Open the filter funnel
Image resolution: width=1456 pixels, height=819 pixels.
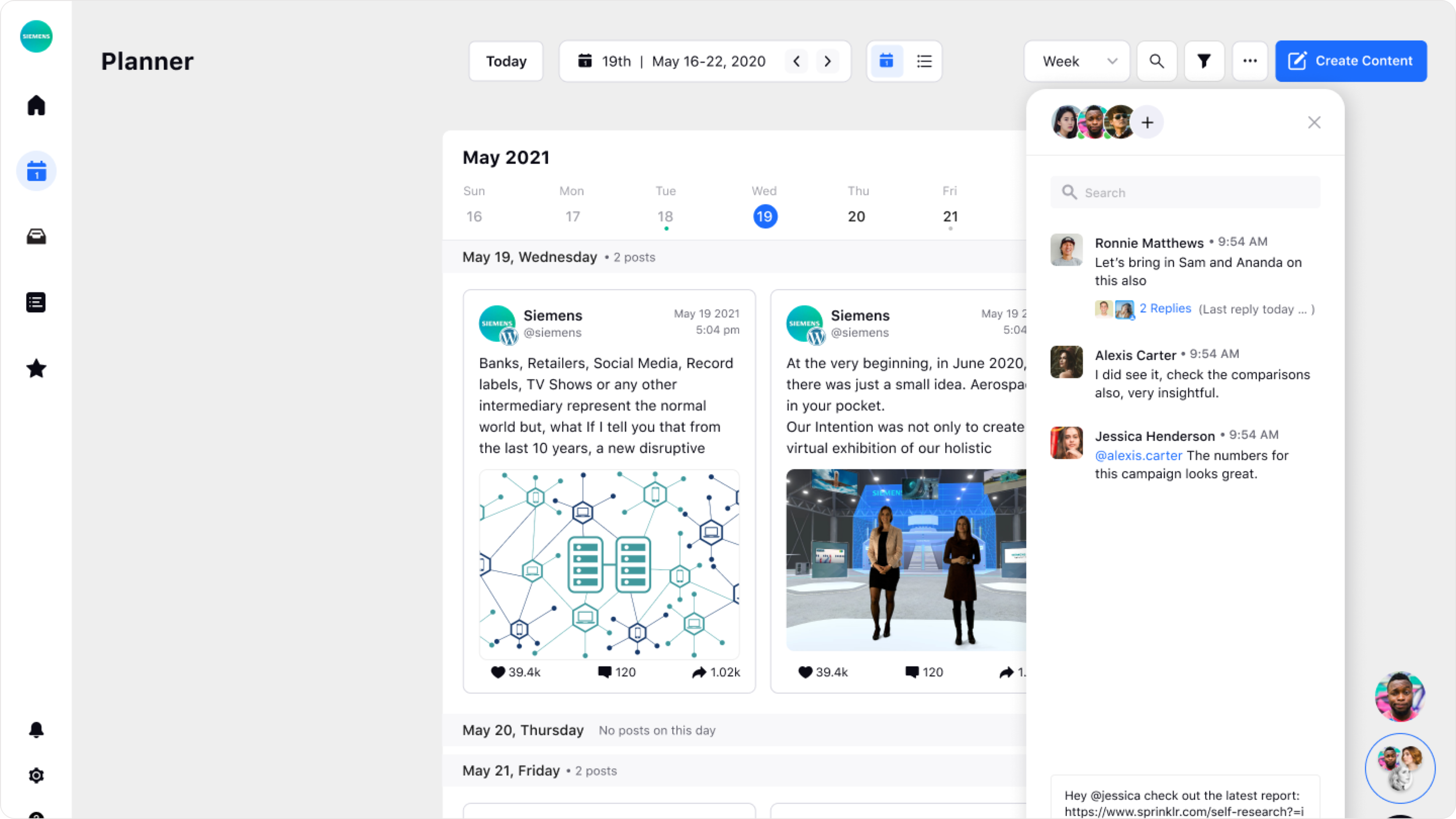1204,61
